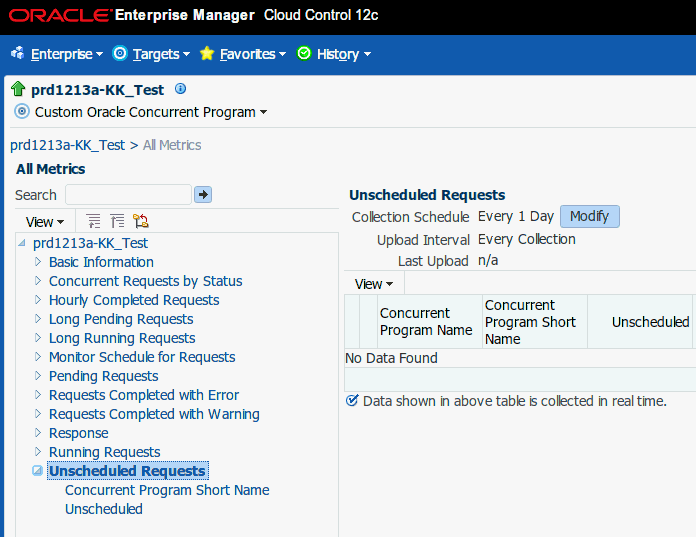This screenshot has width=696, height=537.
Task: Click the Enterprise cubes icon
Action: [18, 53]
